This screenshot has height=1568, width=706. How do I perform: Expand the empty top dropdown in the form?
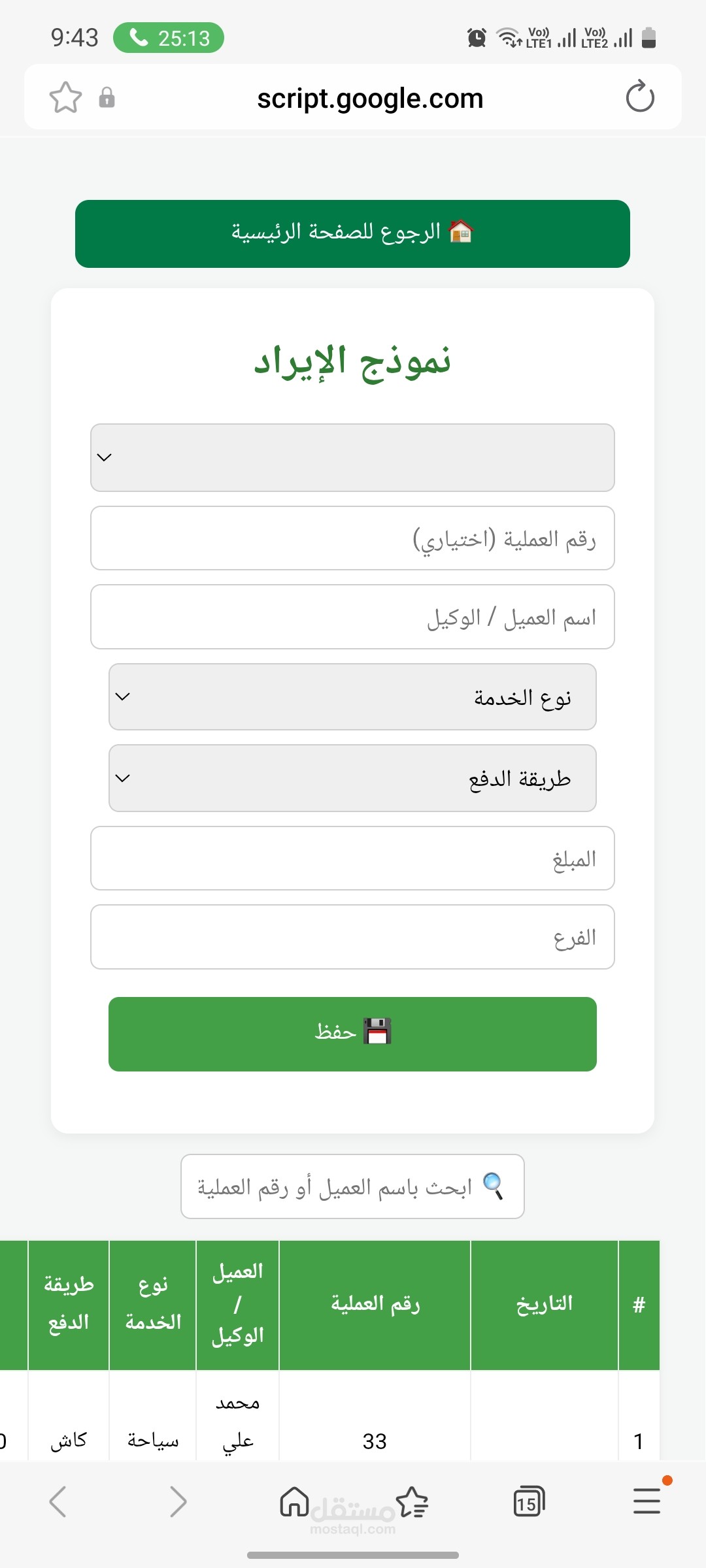[352, 457]
